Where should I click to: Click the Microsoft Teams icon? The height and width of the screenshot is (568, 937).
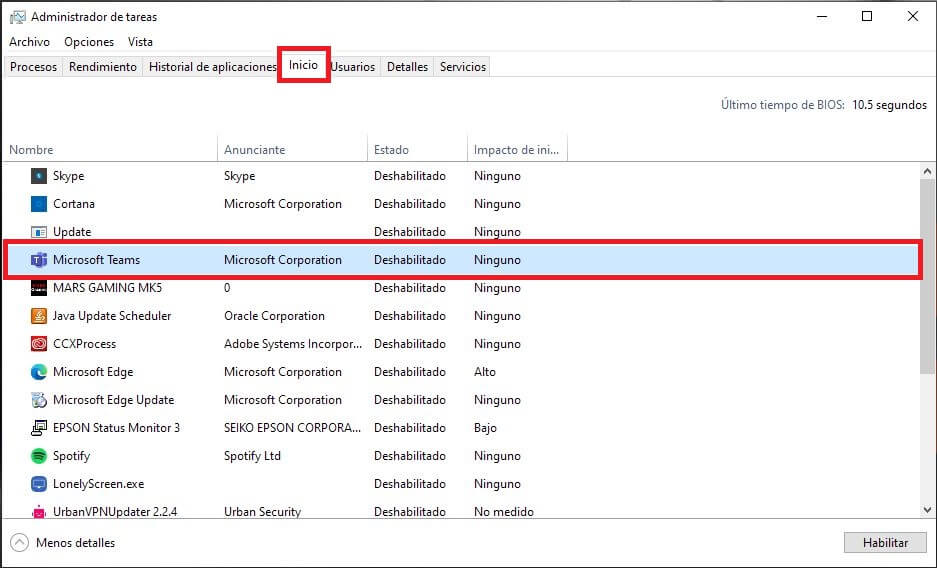[x=39, y=260]
